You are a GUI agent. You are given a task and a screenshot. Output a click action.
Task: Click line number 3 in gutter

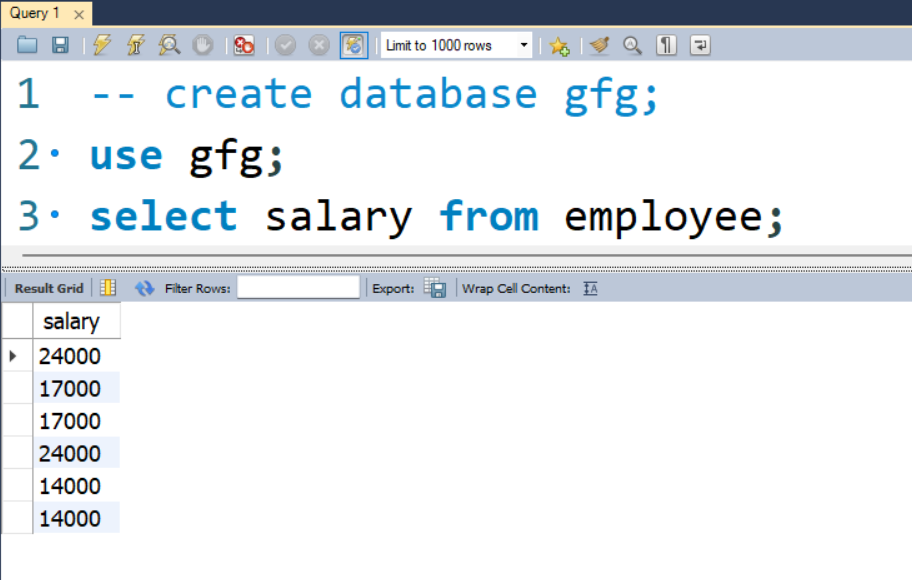[28, 216]
